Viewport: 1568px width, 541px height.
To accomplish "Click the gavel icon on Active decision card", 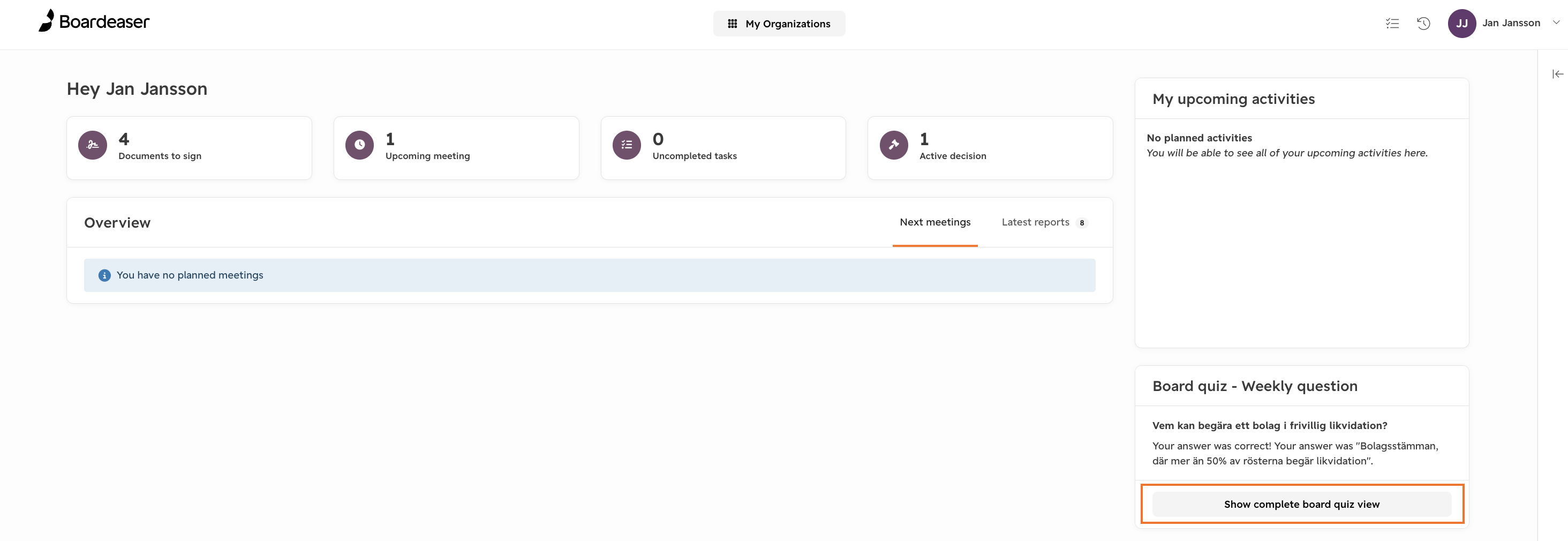I will click(x=893, y=145).
